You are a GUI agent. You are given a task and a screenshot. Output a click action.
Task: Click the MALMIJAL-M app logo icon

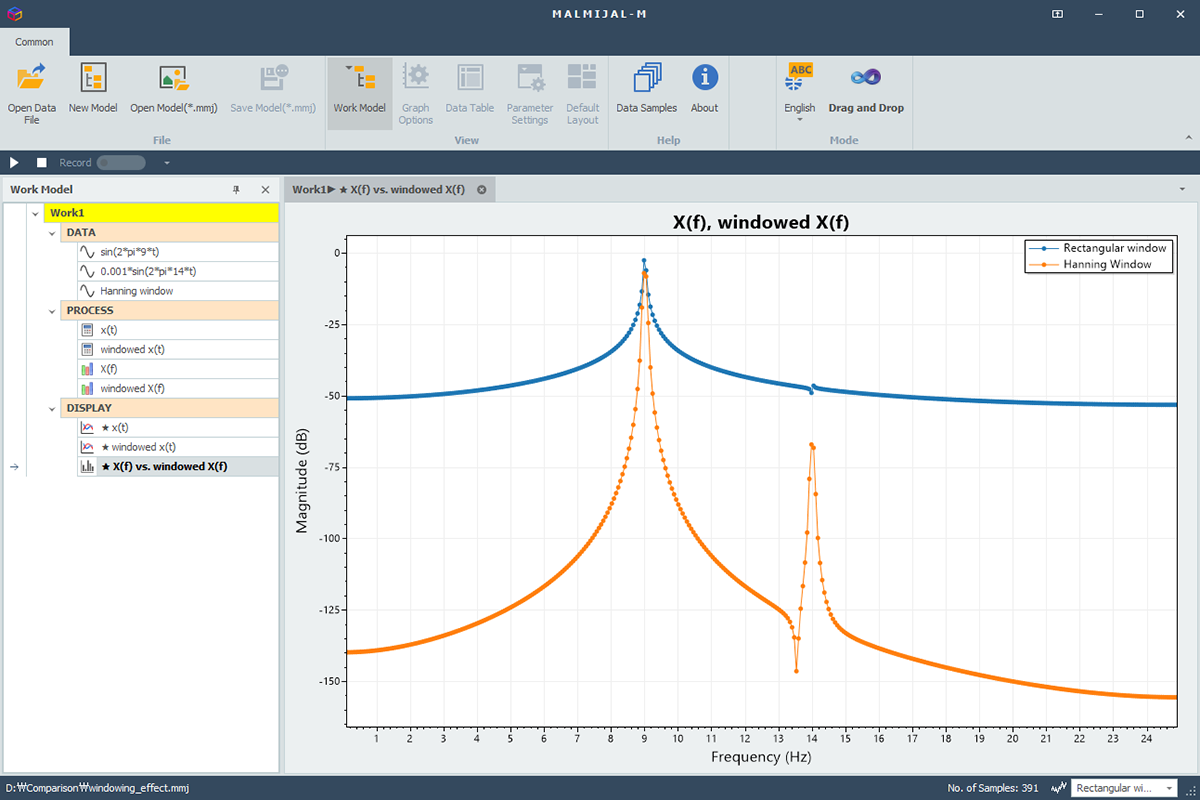click(x=13, y=14)
